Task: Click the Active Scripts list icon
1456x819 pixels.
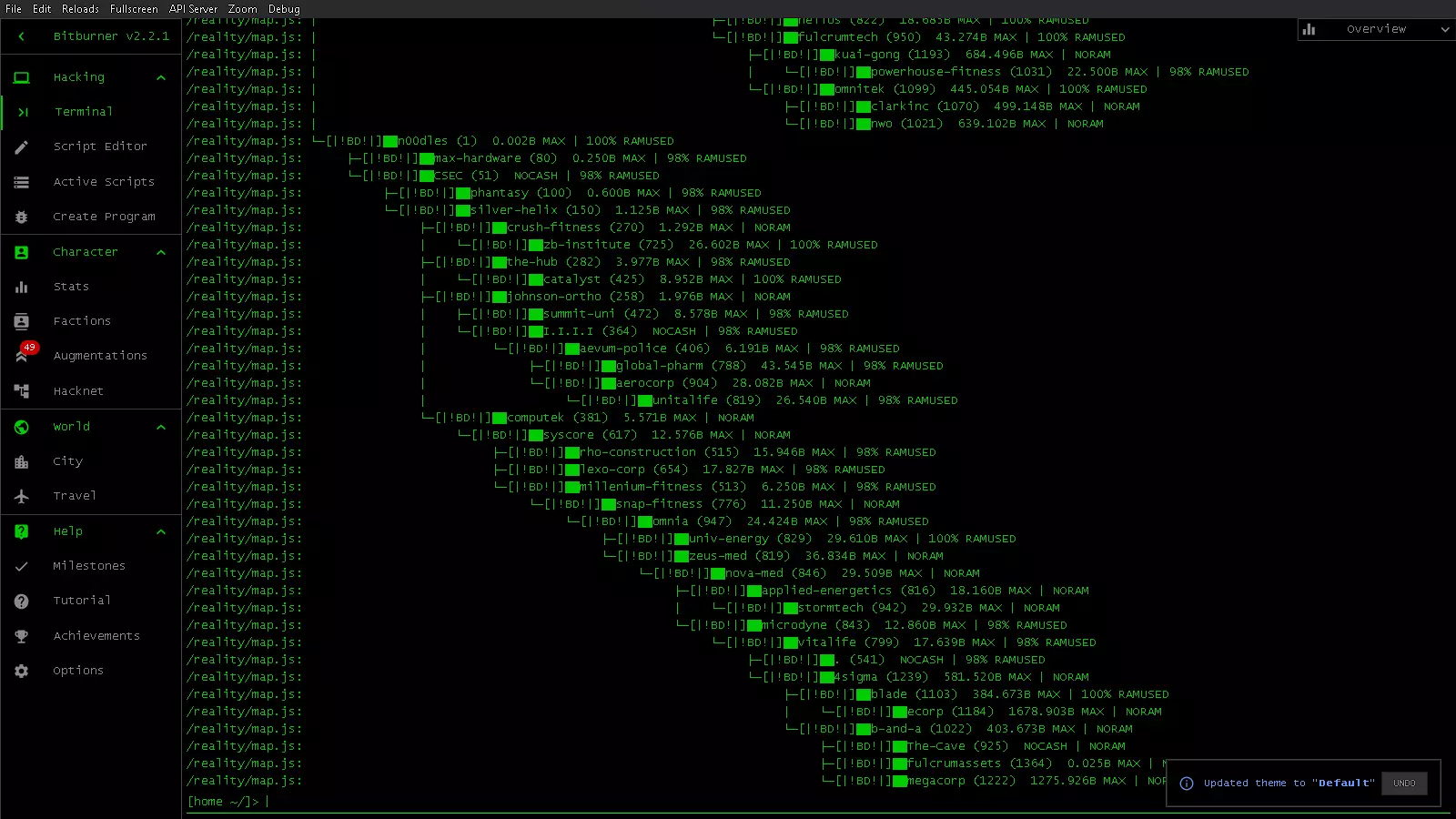Action: [x=22, y=182]
